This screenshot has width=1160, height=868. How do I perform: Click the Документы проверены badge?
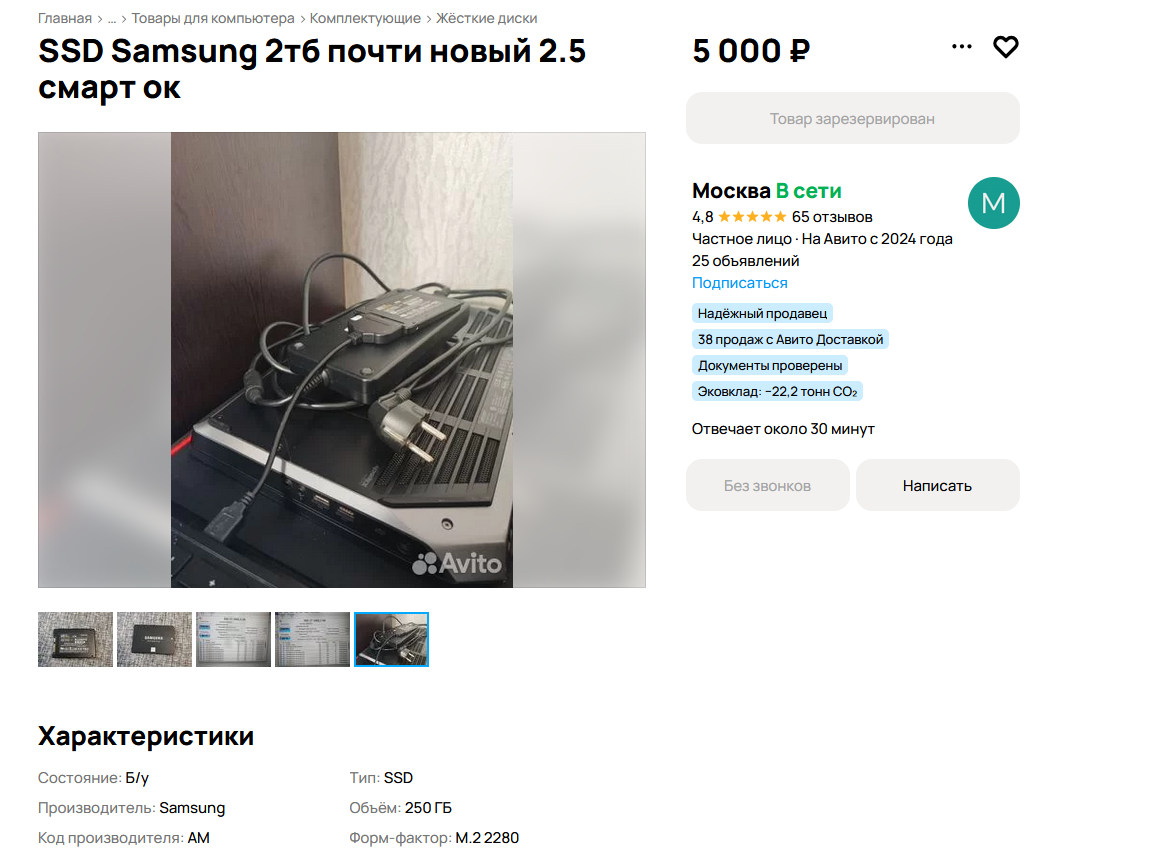[770, 366]
